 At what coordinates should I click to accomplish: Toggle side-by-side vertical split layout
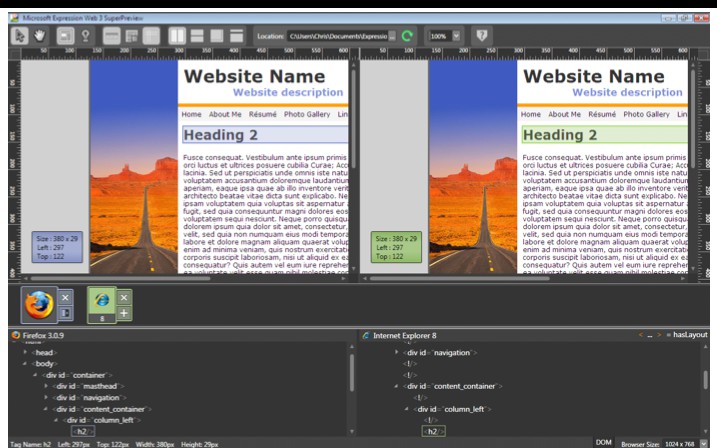coord(177,36)
